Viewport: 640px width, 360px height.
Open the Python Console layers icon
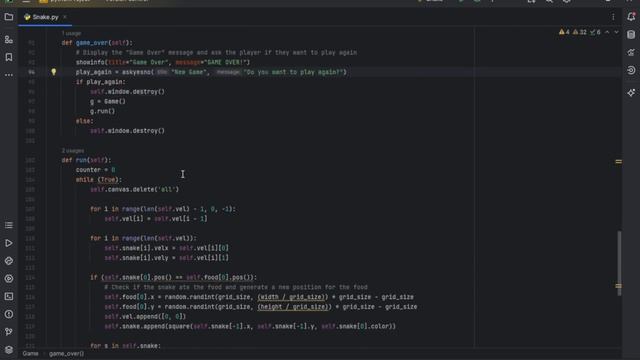(9, 350)
